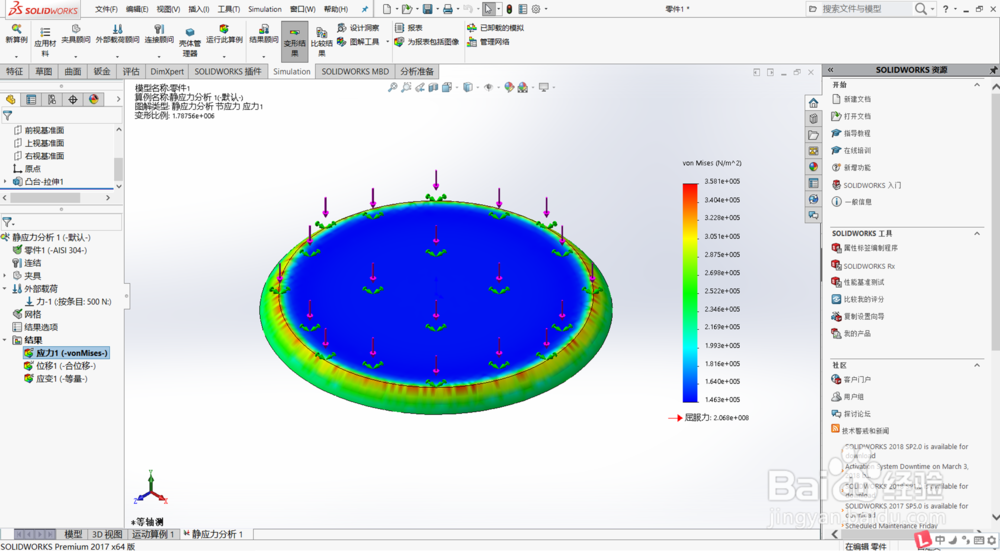Select 应变1 (-等量-) result plot
This screenshot has height=551, width=1000.
pos(61,379)
